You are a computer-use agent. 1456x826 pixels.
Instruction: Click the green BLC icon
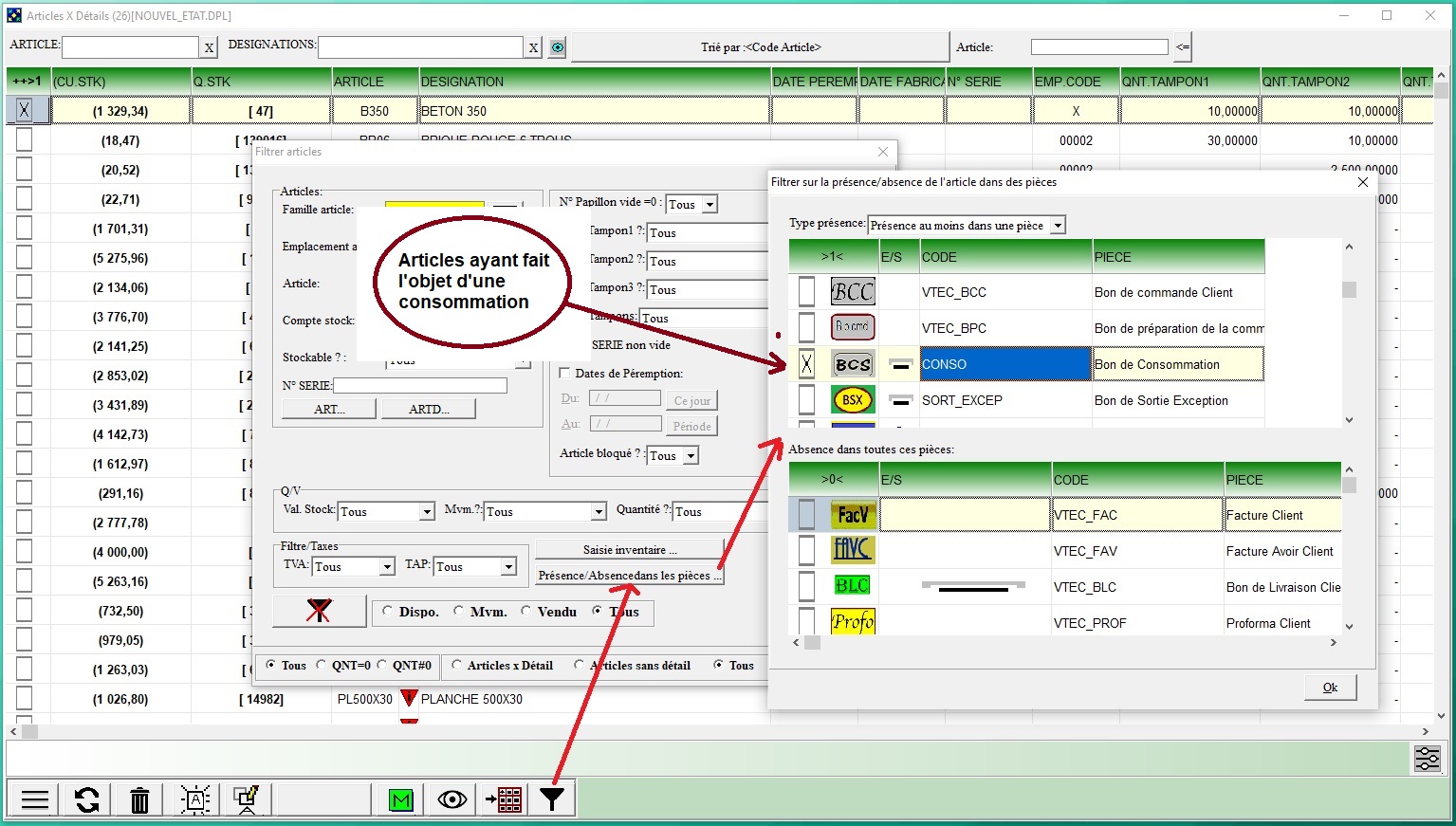pyautogui.click(x=853, y=586)
